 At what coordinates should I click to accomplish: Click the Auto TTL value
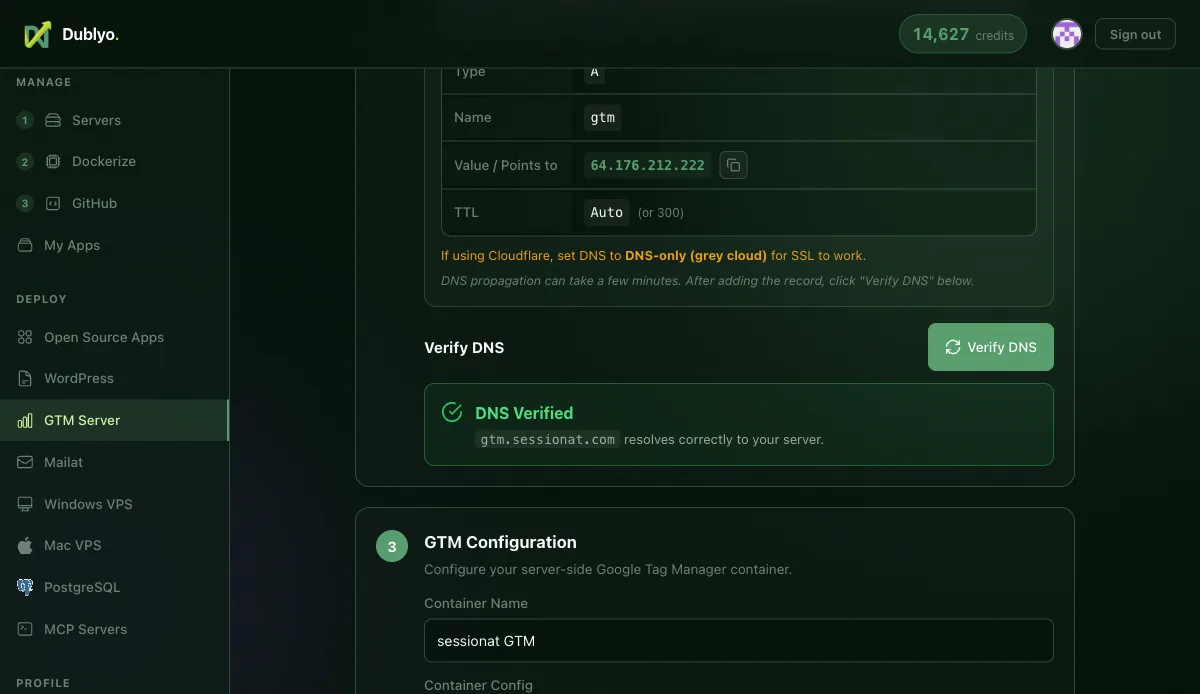(606, 212)
